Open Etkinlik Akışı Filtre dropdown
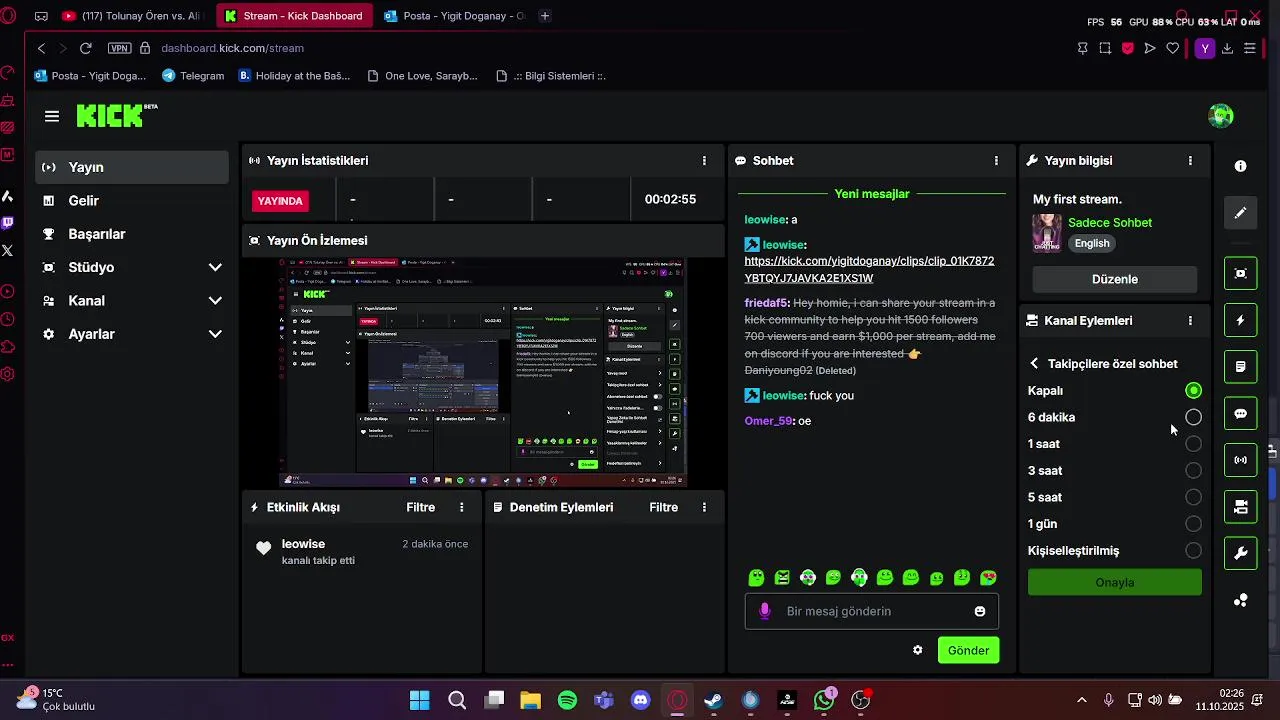The width and height of the screenshot is (1280, 720). click(420, 507)
